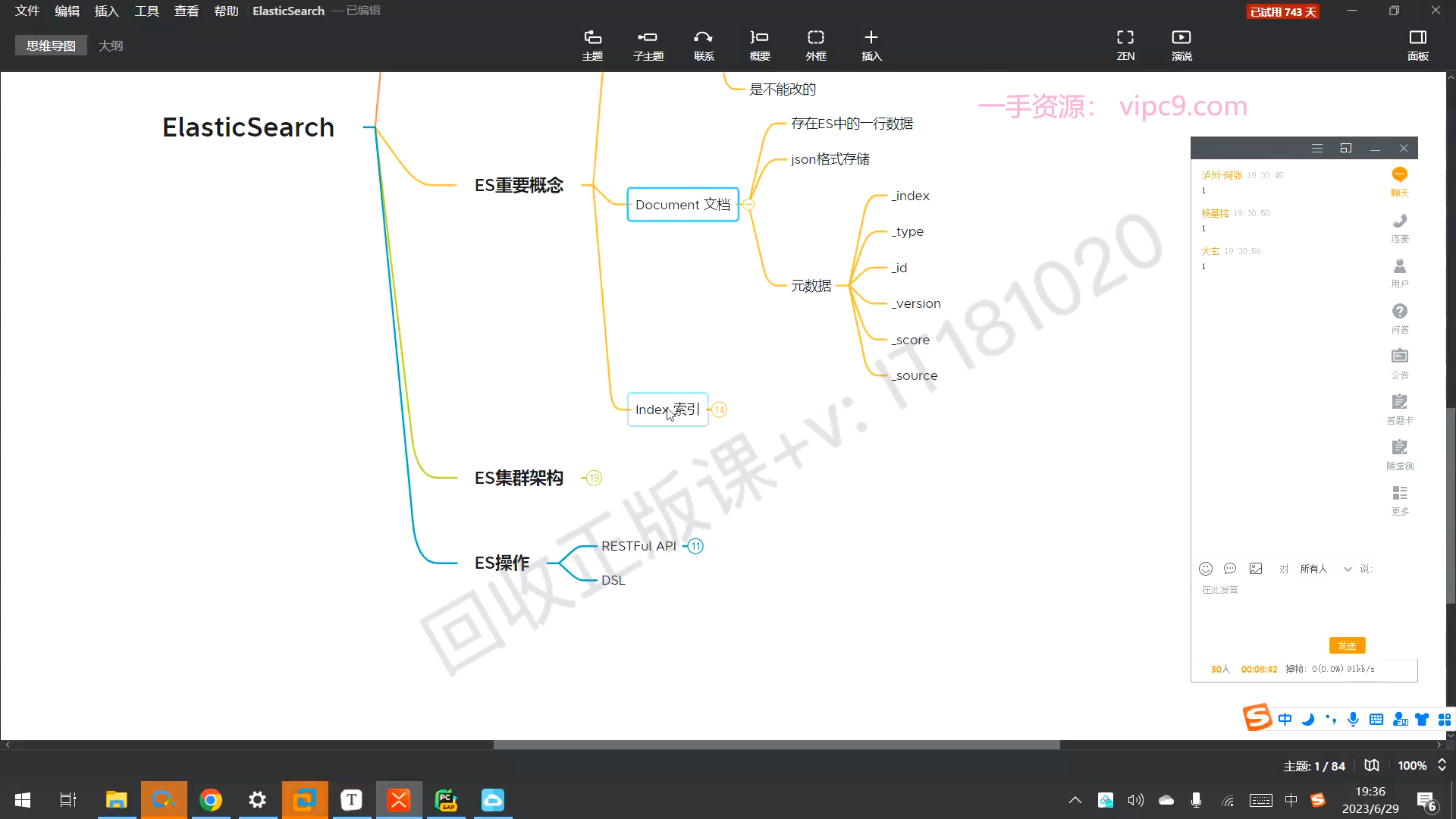This screenshot has height=819, width=1456.
Task: Apply the 外框 boundary tool
Action: point(816,45)
